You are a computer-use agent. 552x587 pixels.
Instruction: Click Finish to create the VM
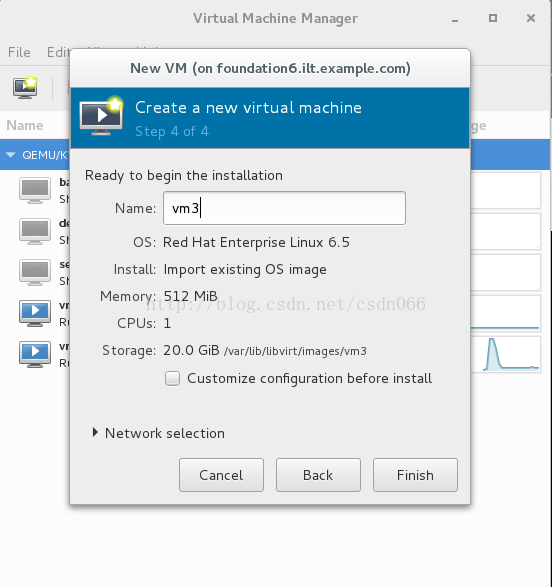(x=415, y=475)
